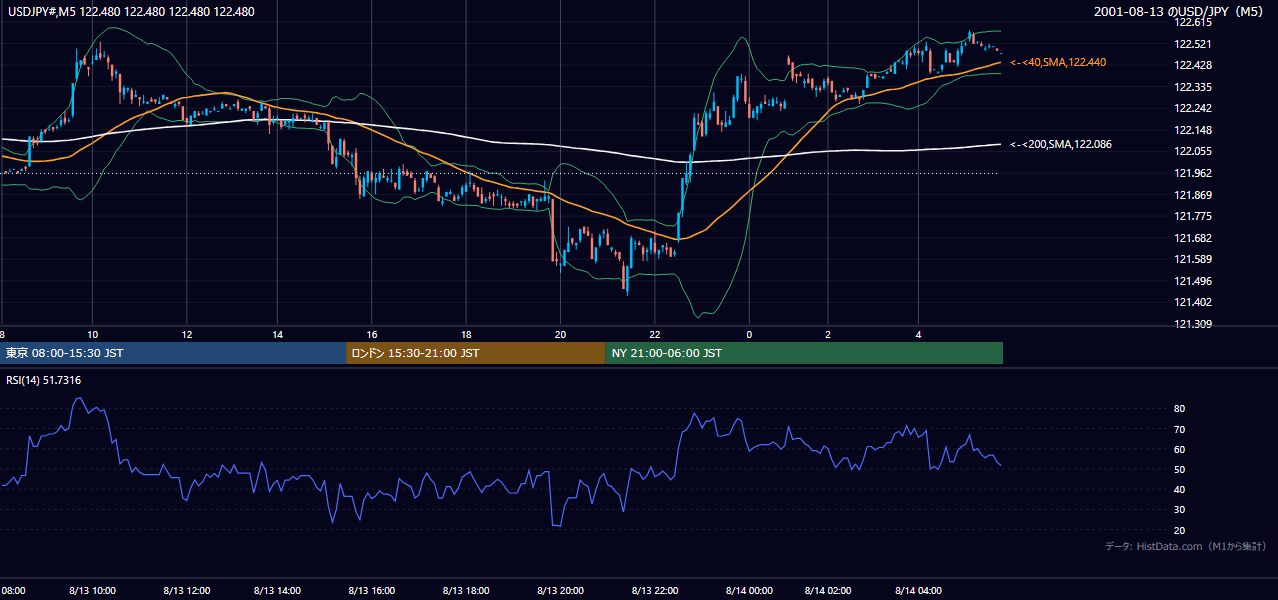Screen dimensions: 1278x600
Task: Click hour label 2 below price chart
Action: (x=828, y=334)
